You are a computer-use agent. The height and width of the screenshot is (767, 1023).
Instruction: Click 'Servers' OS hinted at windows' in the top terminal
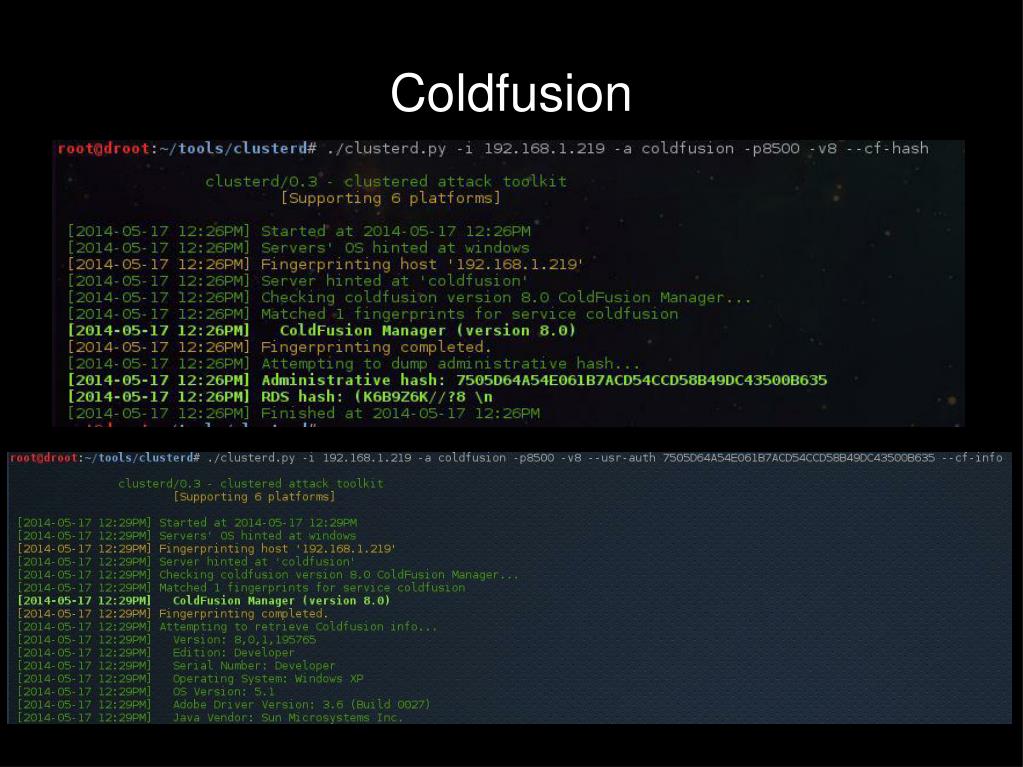395,248
